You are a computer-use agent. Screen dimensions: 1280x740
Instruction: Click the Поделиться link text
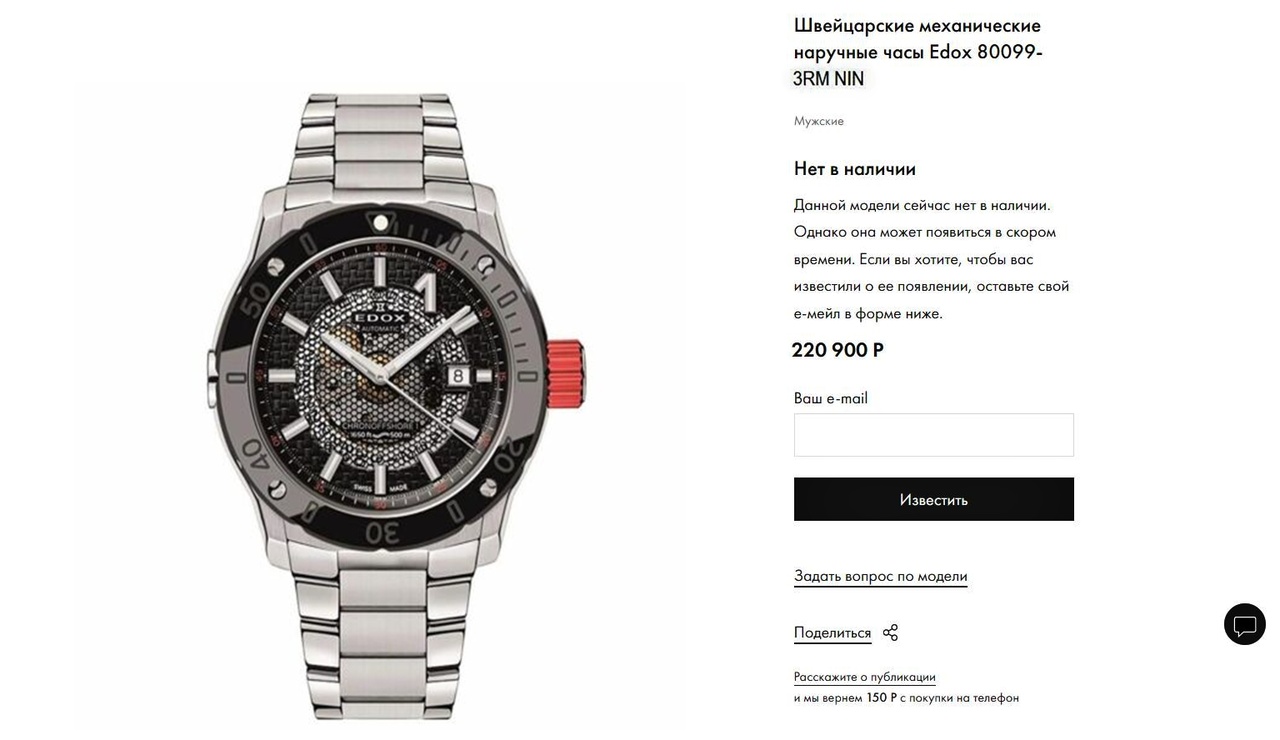coord(832,633)
